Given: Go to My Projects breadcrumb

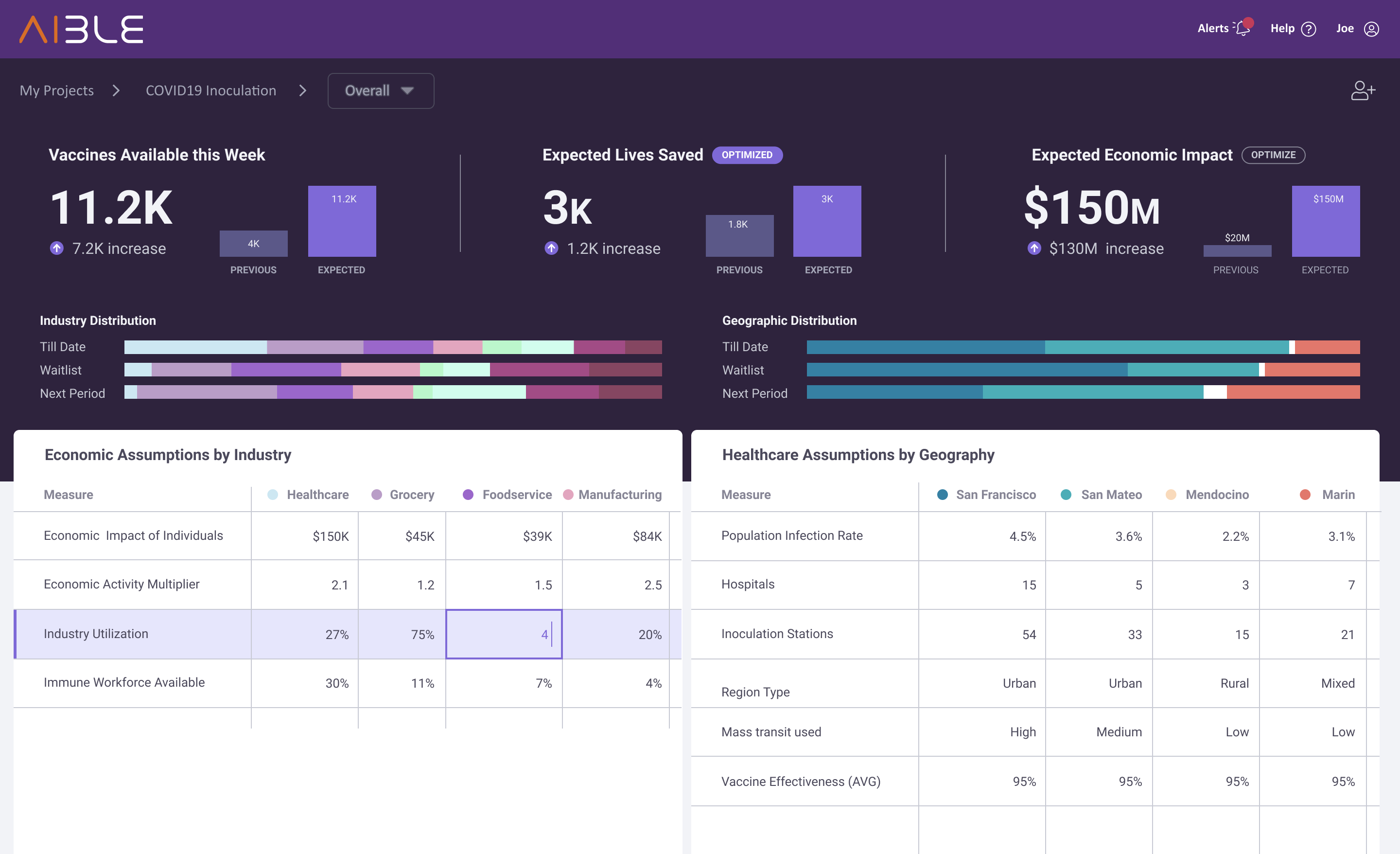Looking at the screenshot, I should (x=57, y=90).
